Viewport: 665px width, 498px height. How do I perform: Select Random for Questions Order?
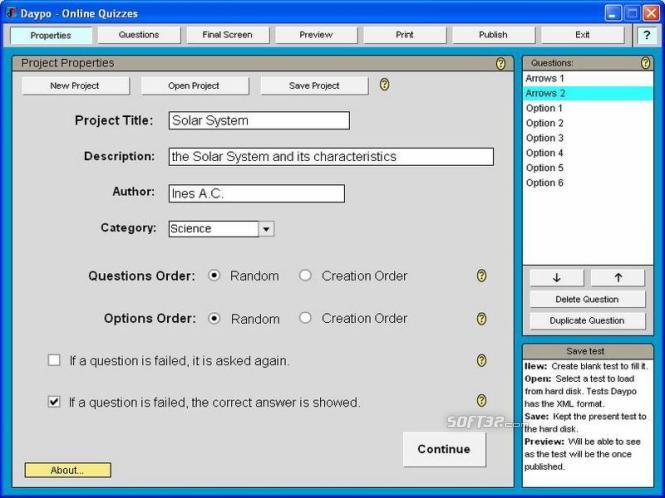[x=214, y=275]
